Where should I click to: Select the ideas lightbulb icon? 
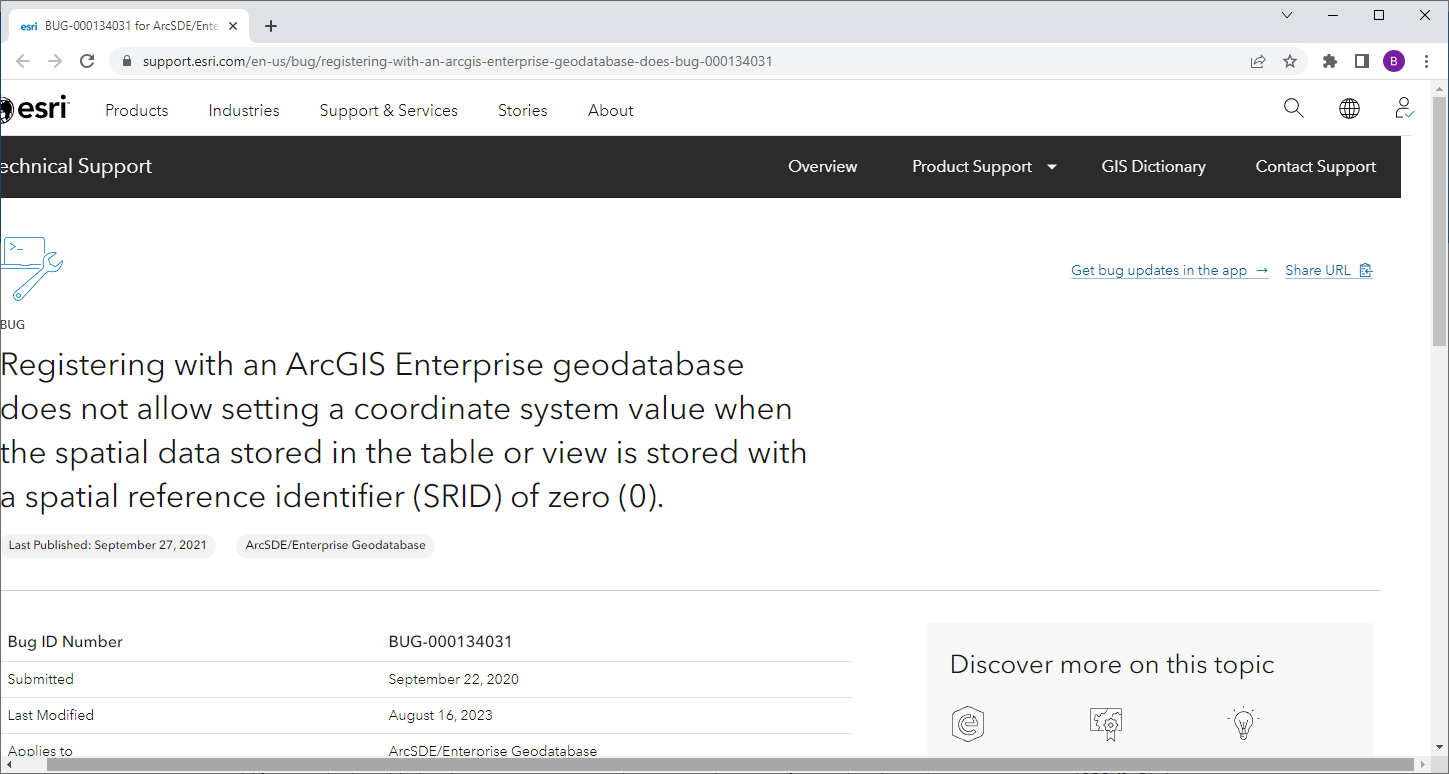(1243, 723)
